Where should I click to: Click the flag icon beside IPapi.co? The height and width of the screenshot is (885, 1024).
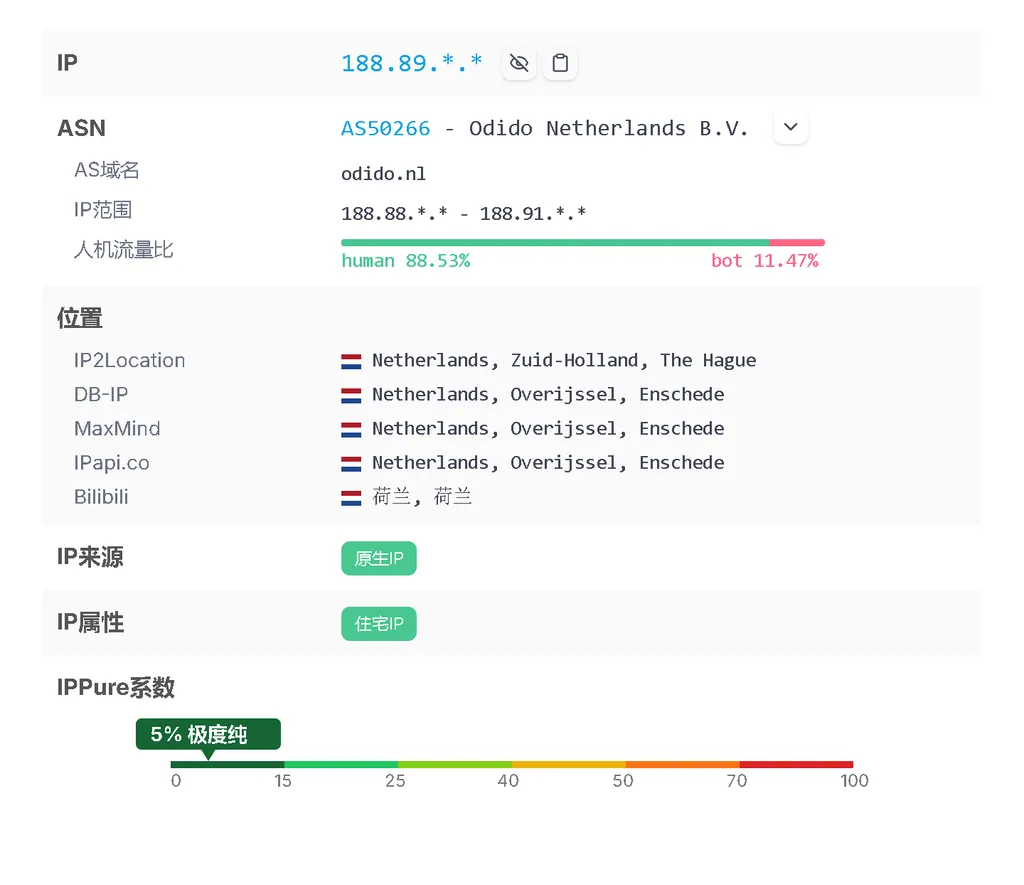pos(351,462)
